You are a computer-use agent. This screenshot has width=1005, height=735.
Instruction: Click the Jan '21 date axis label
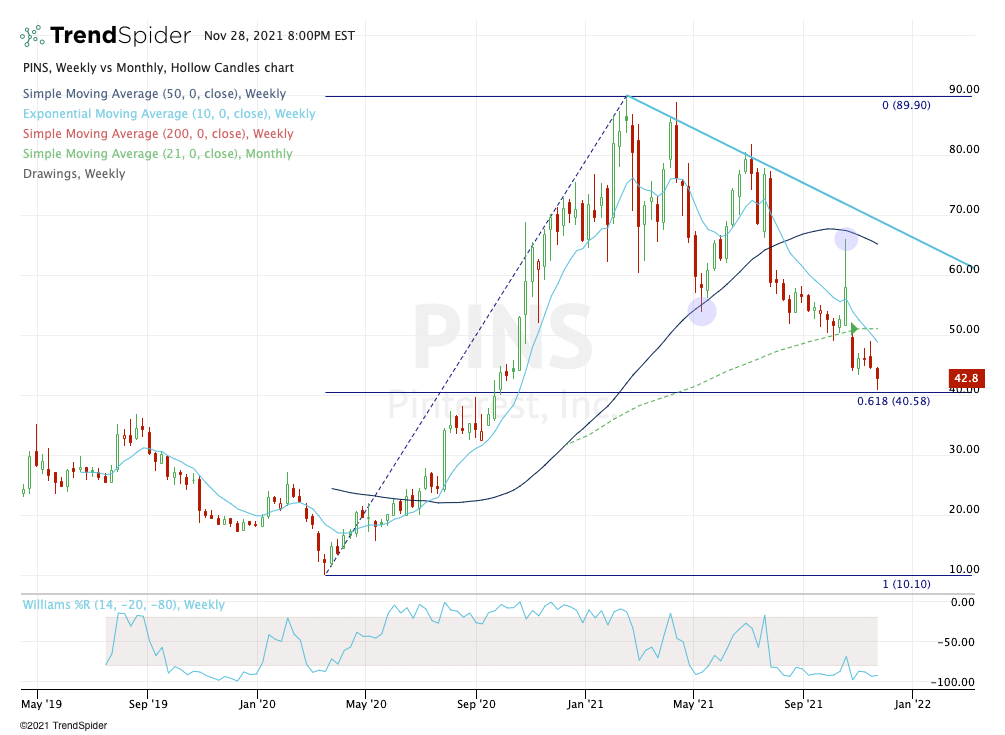tap(585, 704)
